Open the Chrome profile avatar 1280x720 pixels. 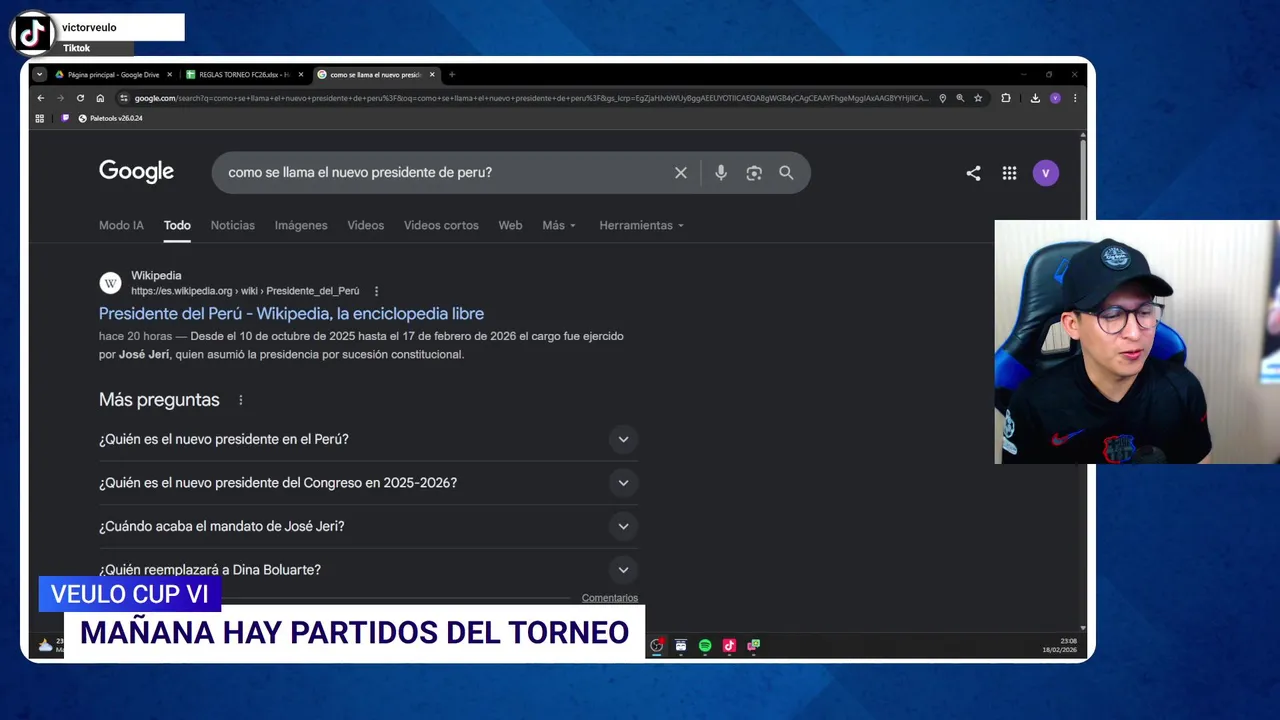point(1055,98)
